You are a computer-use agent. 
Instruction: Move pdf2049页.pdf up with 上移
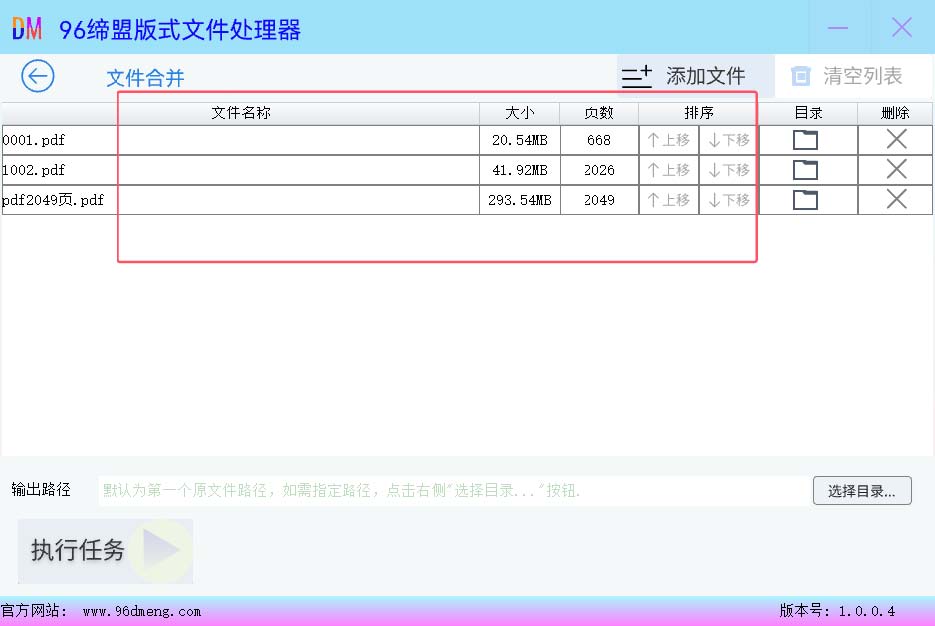pos(668,200)
